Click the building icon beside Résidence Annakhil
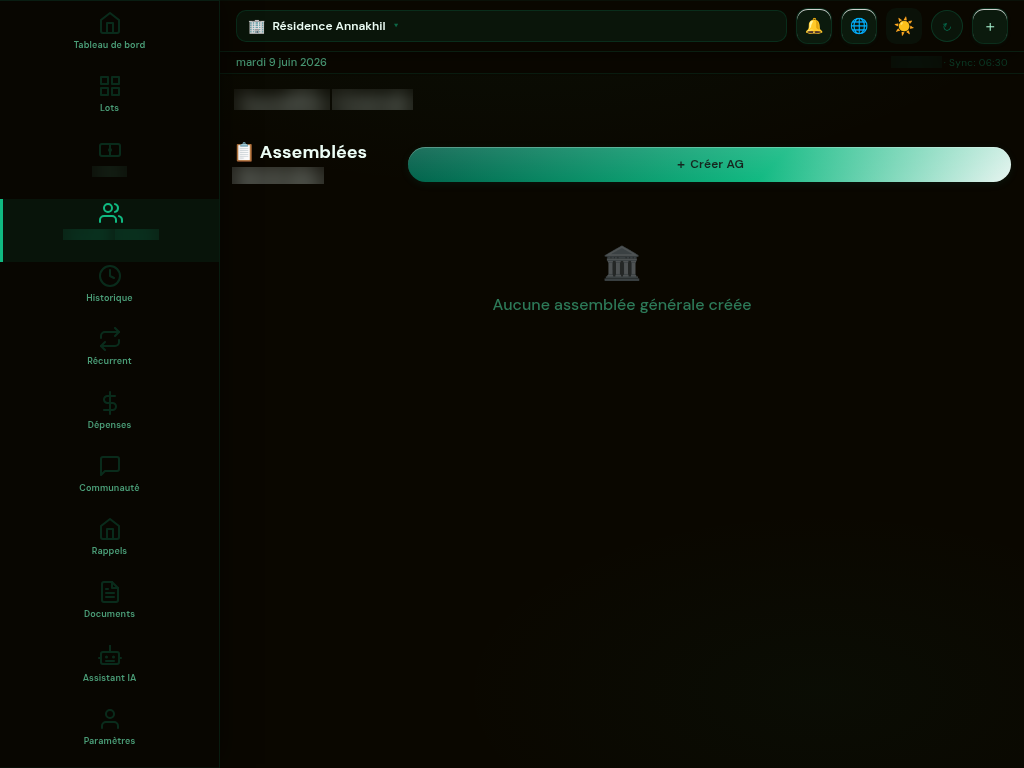Image resolution: width=1024 pixels, height=768 pixels. click(x=257, y=26)
